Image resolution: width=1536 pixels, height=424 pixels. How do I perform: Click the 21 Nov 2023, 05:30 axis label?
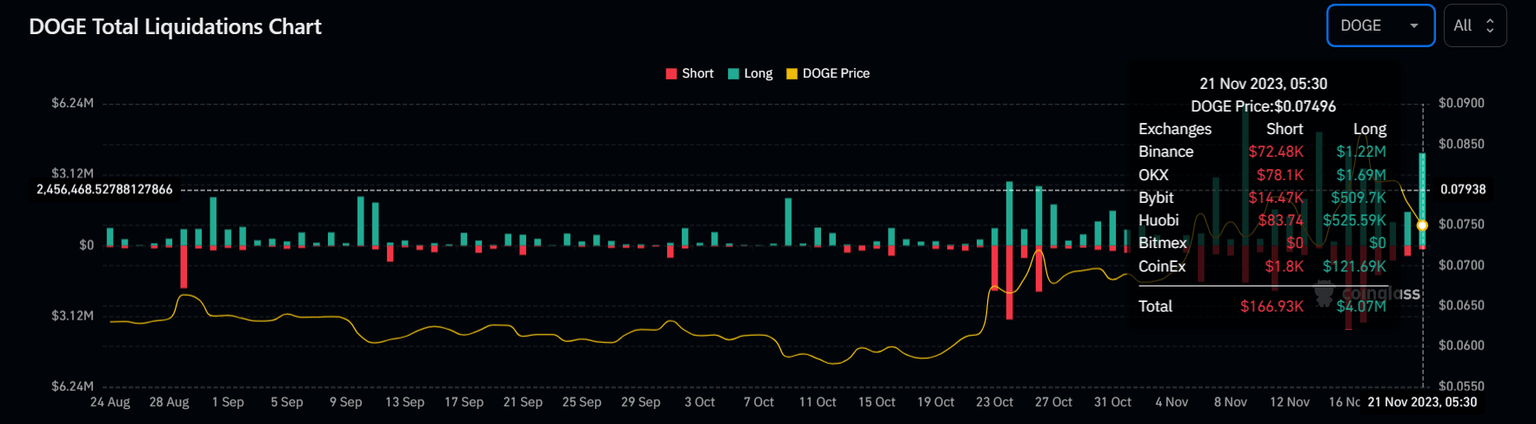[x=1421, y=402]
